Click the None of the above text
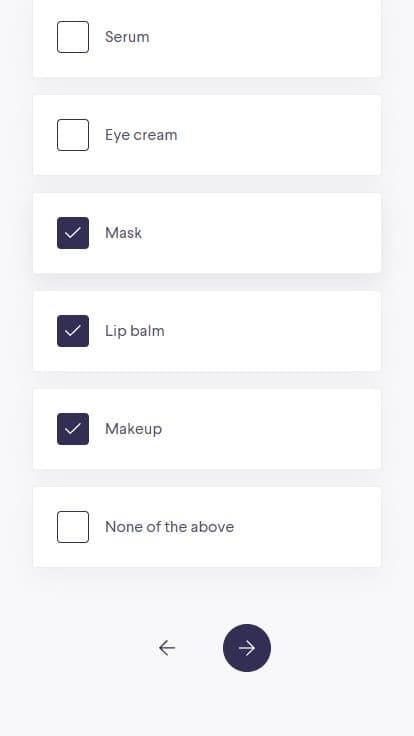Screen dimensions: 414x736 (169, 527)
